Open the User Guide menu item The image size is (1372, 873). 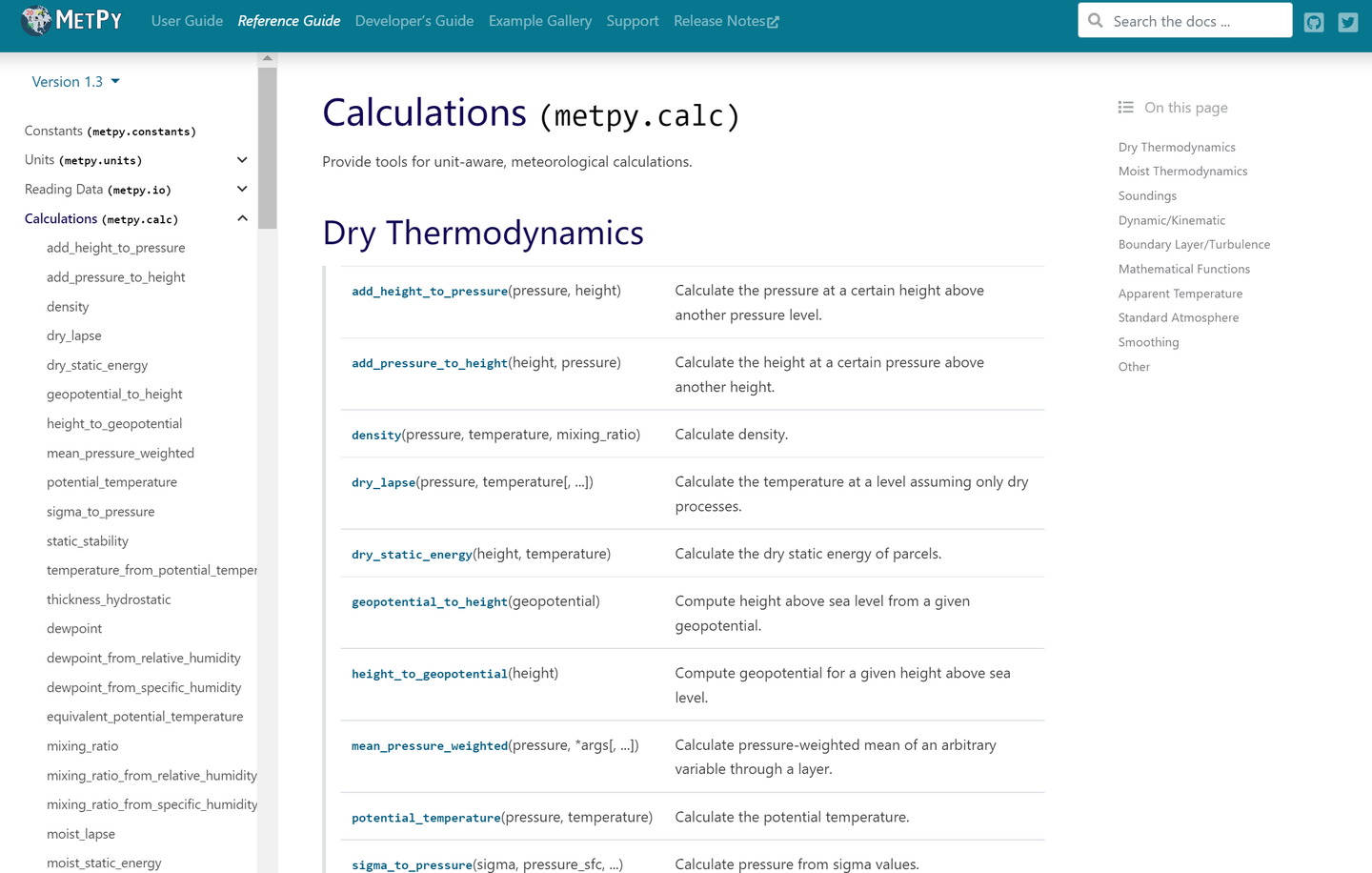point(187,21)
